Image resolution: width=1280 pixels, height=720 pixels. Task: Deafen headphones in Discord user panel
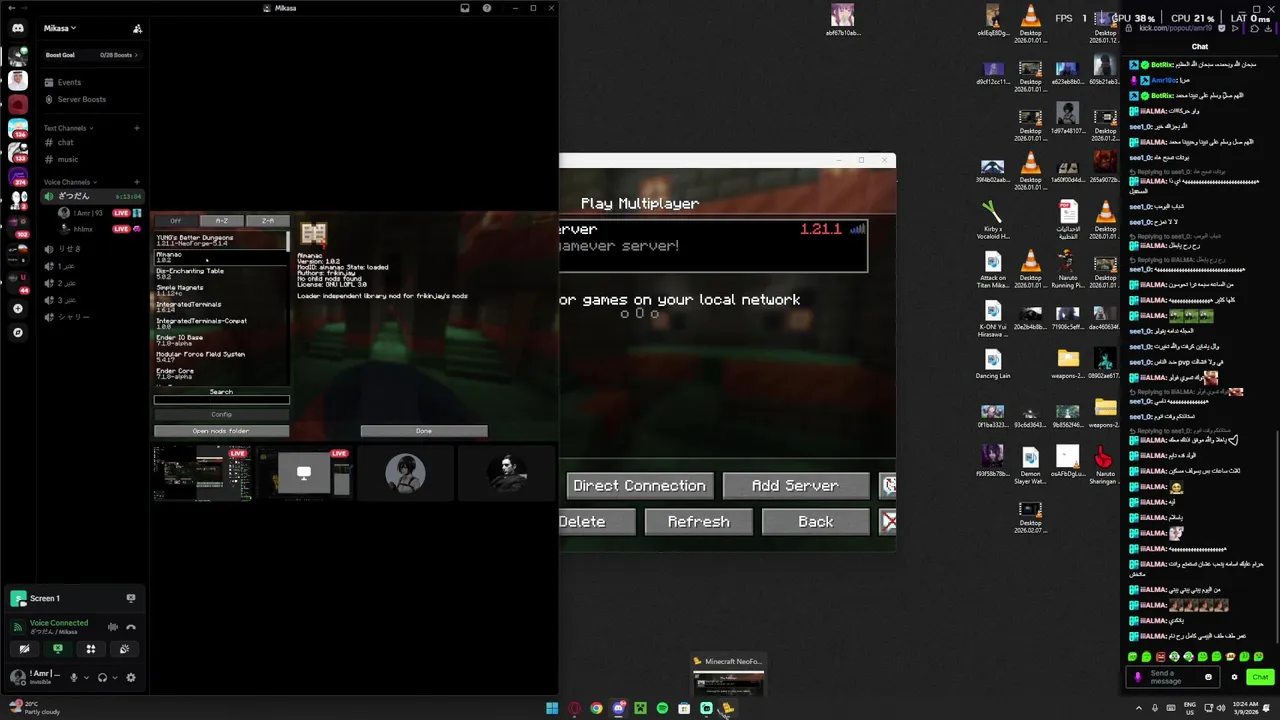point(102,677)
